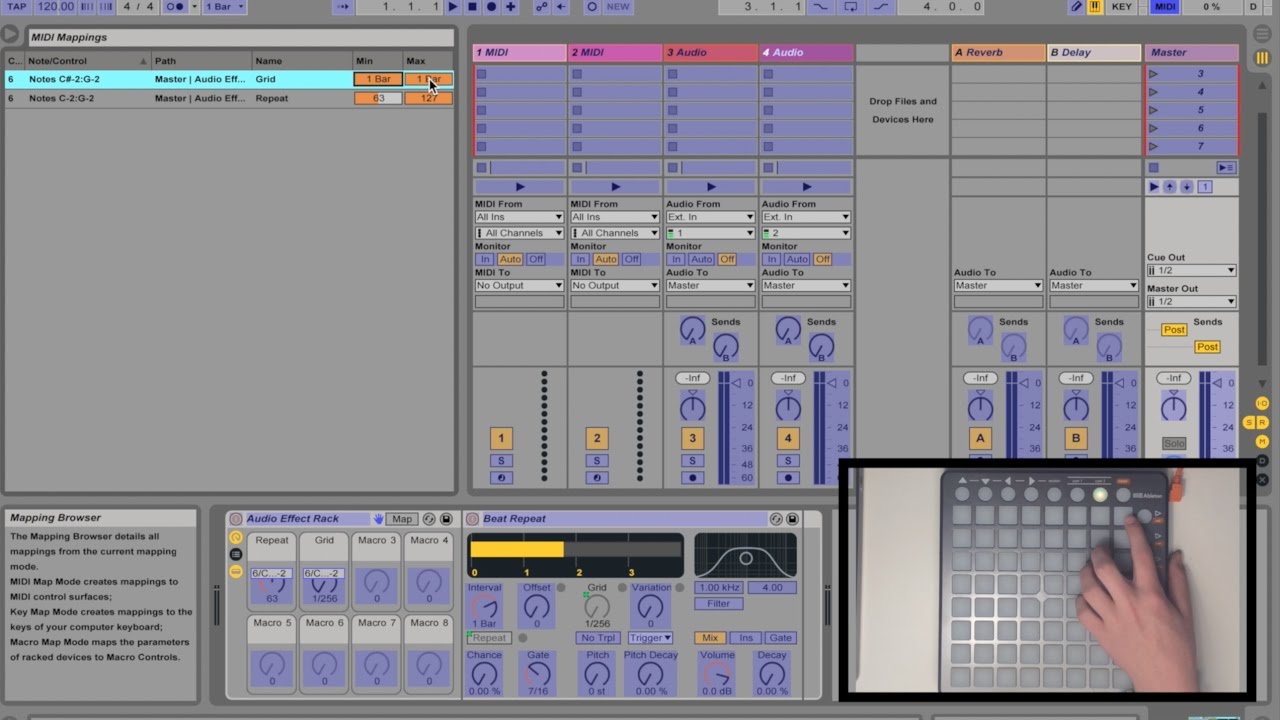Show the In/Out section with the I-O selector

pos(1262,403)
